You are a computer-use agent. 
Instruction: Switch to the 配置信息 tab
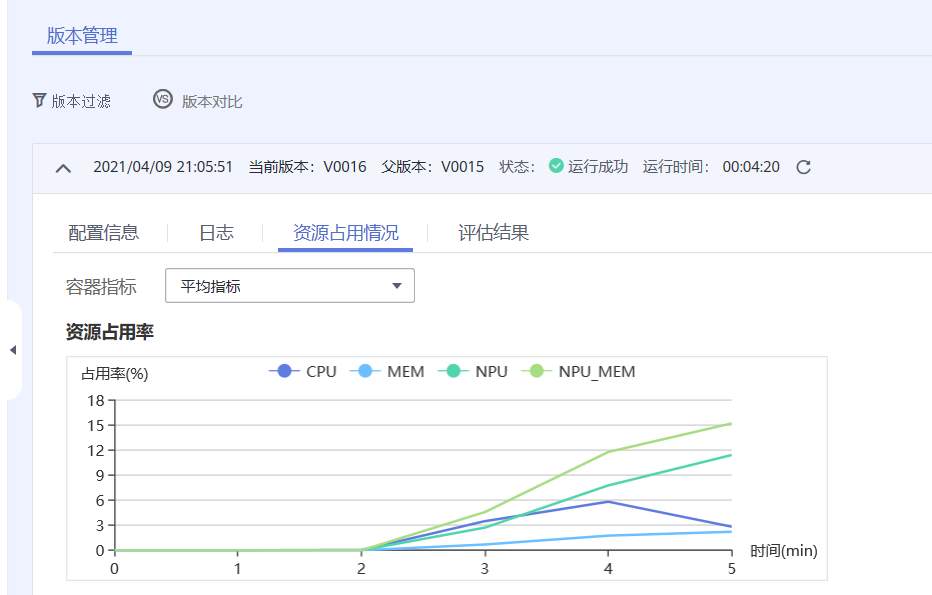coord(103,233)
